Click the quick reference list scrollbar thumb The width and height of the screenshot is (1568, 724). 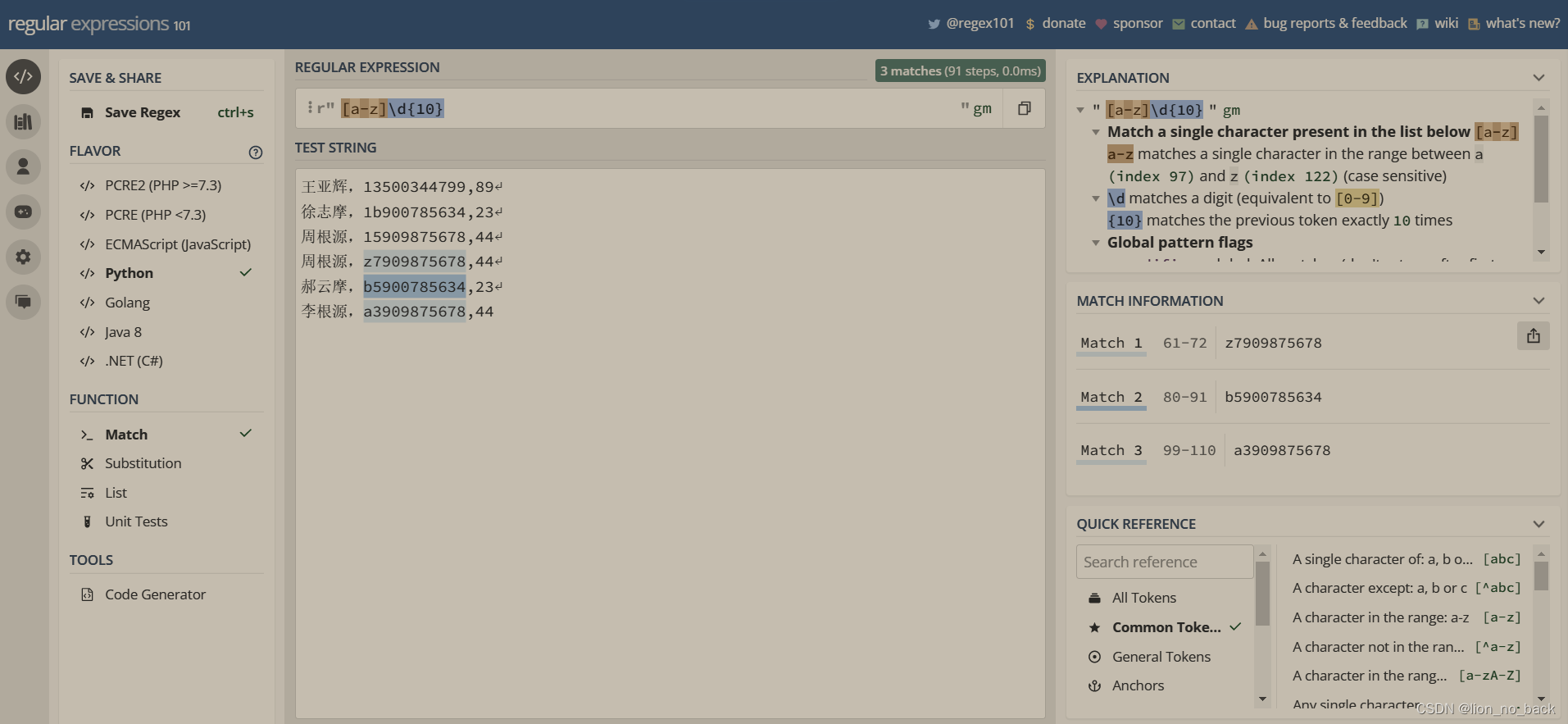(x=1541, y=576)
